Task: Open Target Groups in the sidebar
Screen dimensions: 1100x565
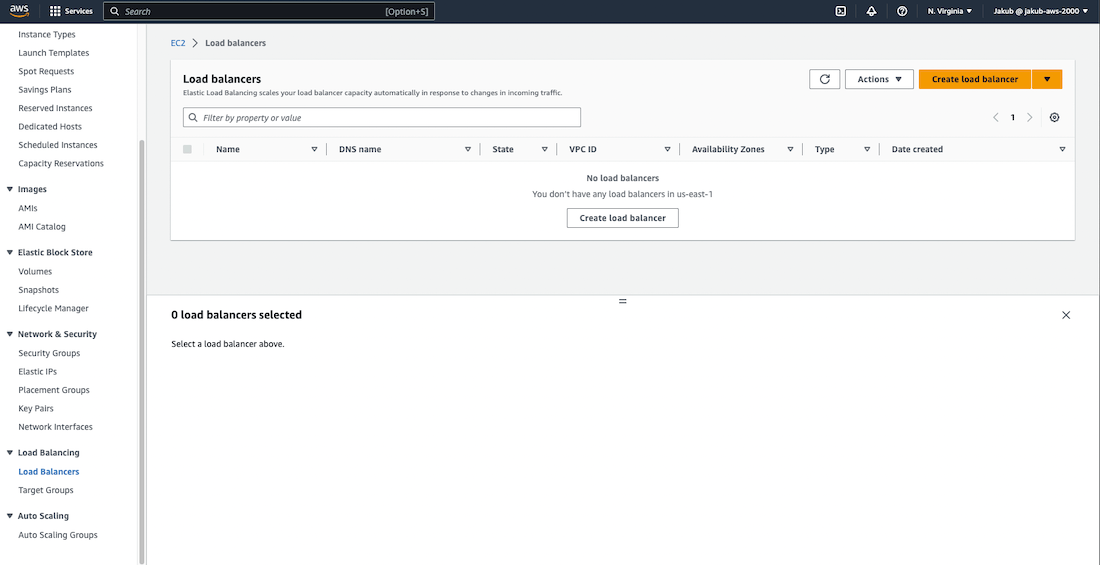Action: 46,490
